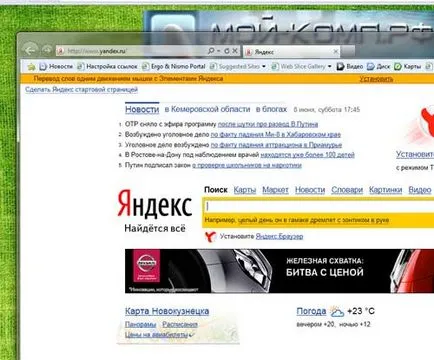The image size is (434, 360).
Task: Open the Карты bookmark in favorites bar
Action: pyautogui.click(x=408, y=67)
